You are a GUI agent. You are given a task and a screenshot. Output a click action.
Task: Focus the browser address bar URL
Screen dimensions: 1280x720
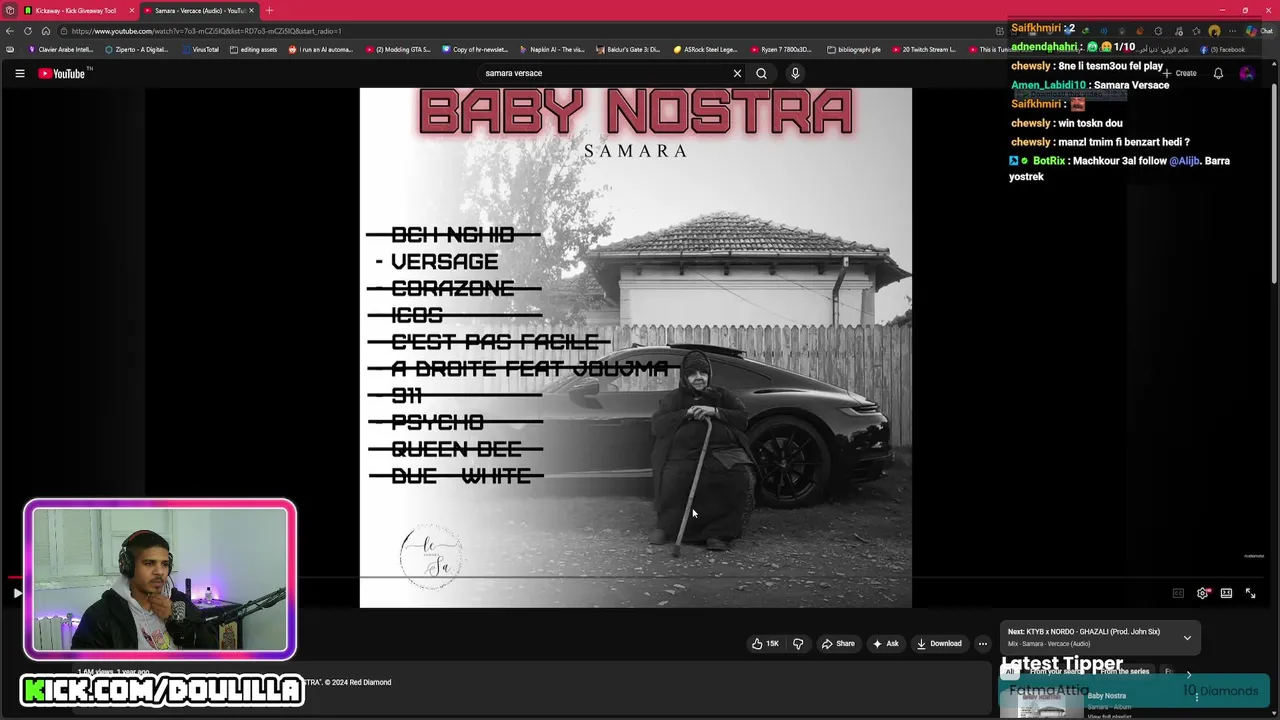(206, 31)
